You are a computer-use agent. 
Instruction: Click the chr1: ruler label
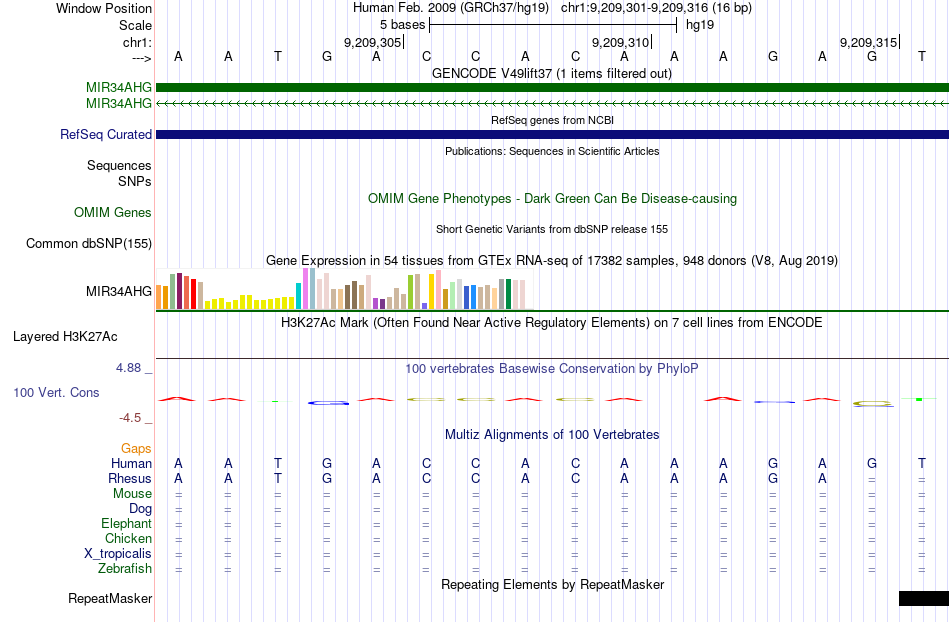[x=137, y=42]
